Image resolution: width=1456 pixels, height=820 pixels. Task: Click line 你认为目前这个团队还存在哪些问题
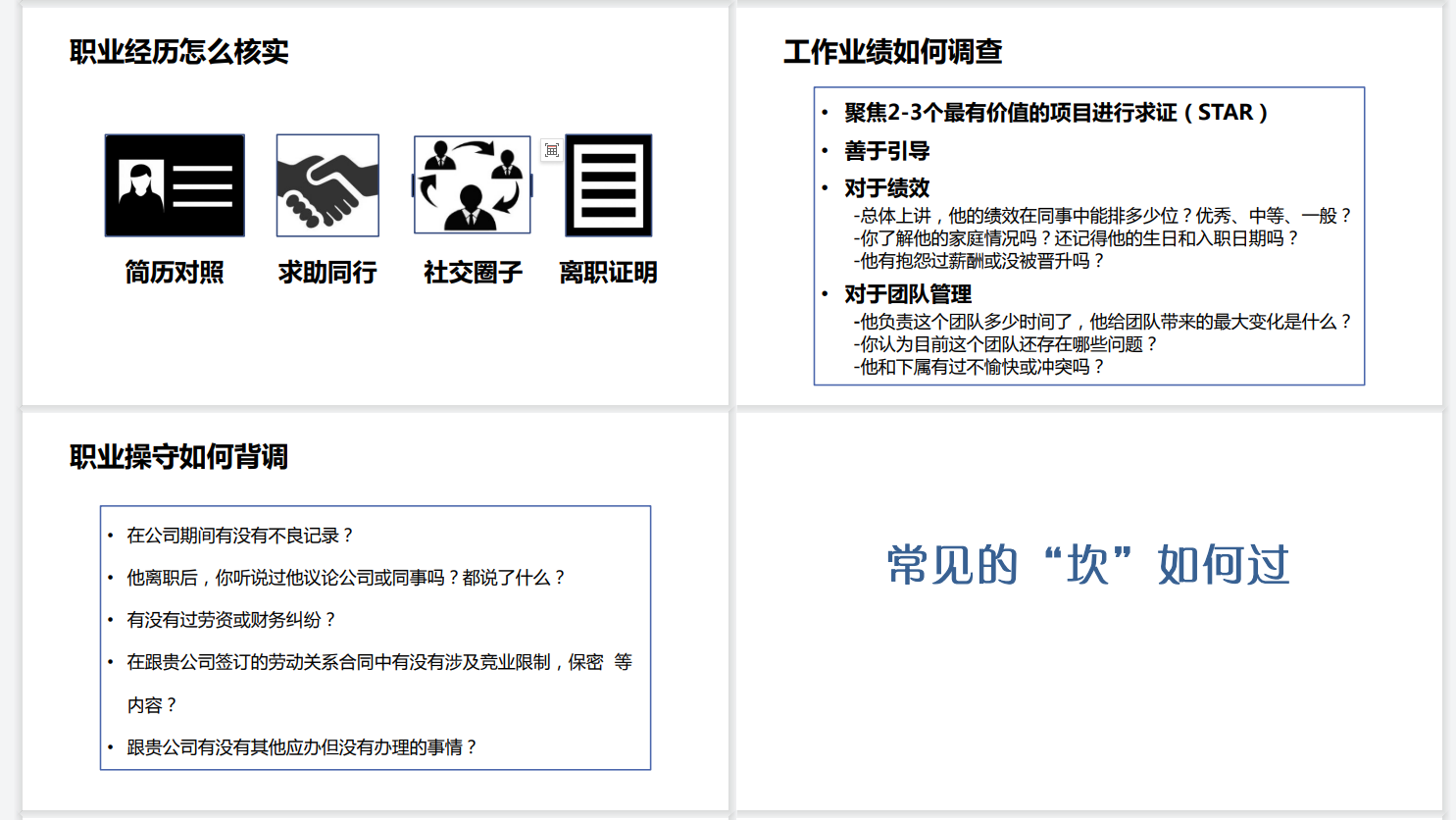click(x=1006, y=344)
